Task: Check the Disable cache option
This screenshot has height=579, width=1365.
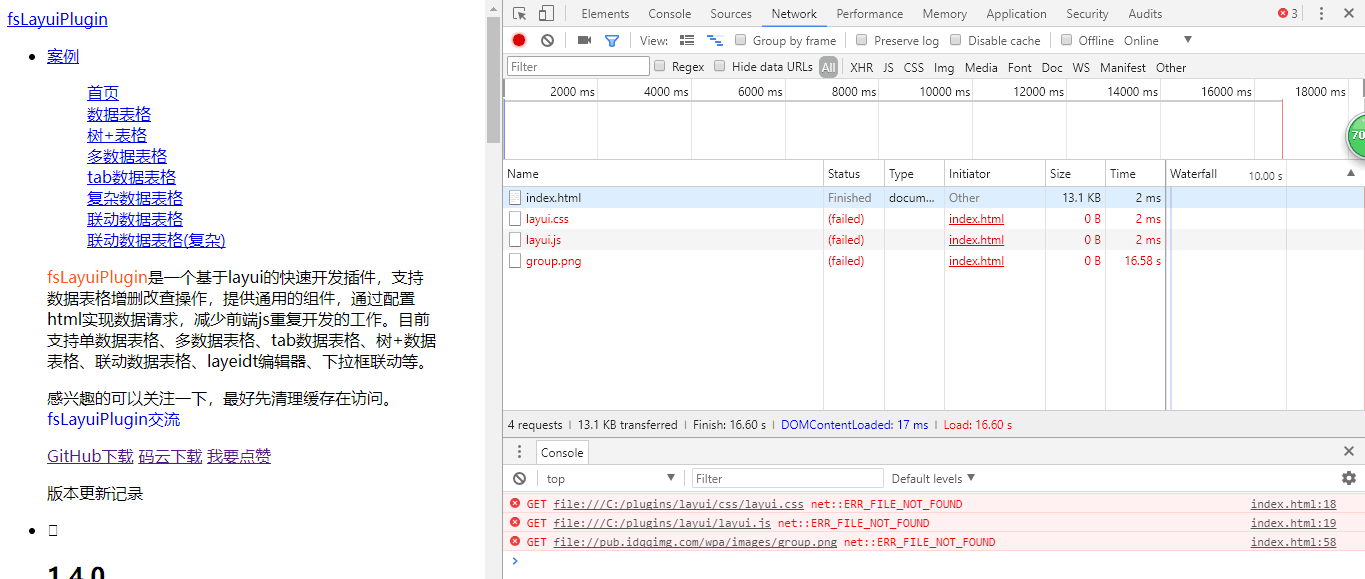Action: pyautogui.click(x=956, y=40)
